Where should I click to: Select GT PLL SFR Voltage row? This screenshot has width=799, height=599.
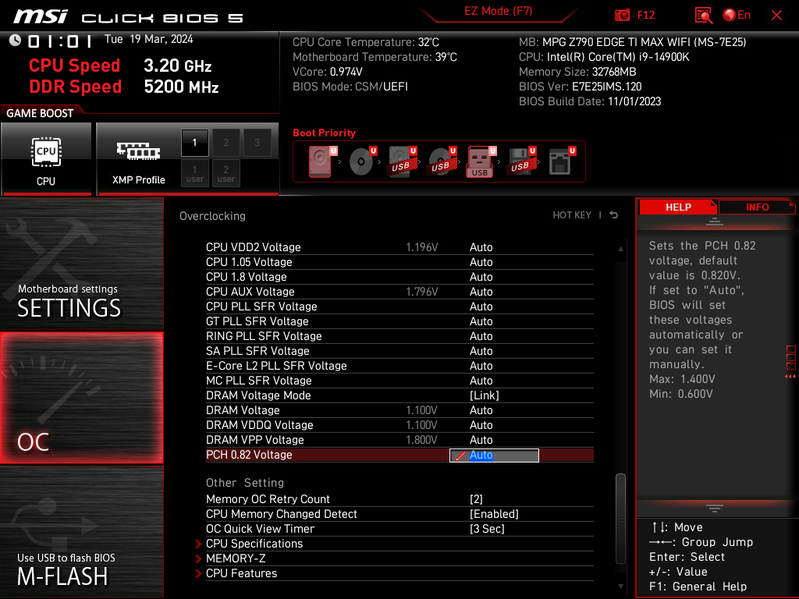click(x=400, y=321)
